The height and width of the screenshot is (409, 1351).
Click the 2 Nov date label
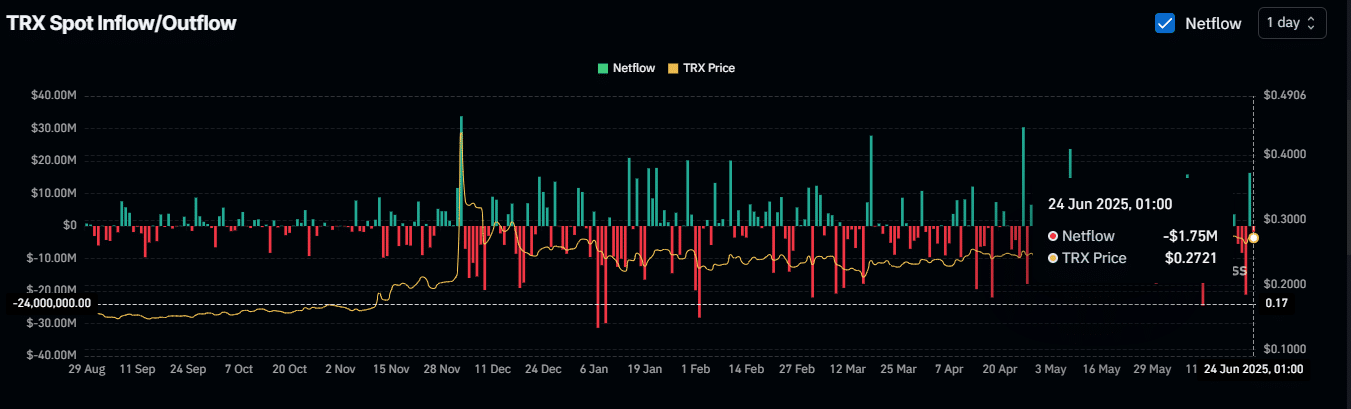click(x=341, y=369)
